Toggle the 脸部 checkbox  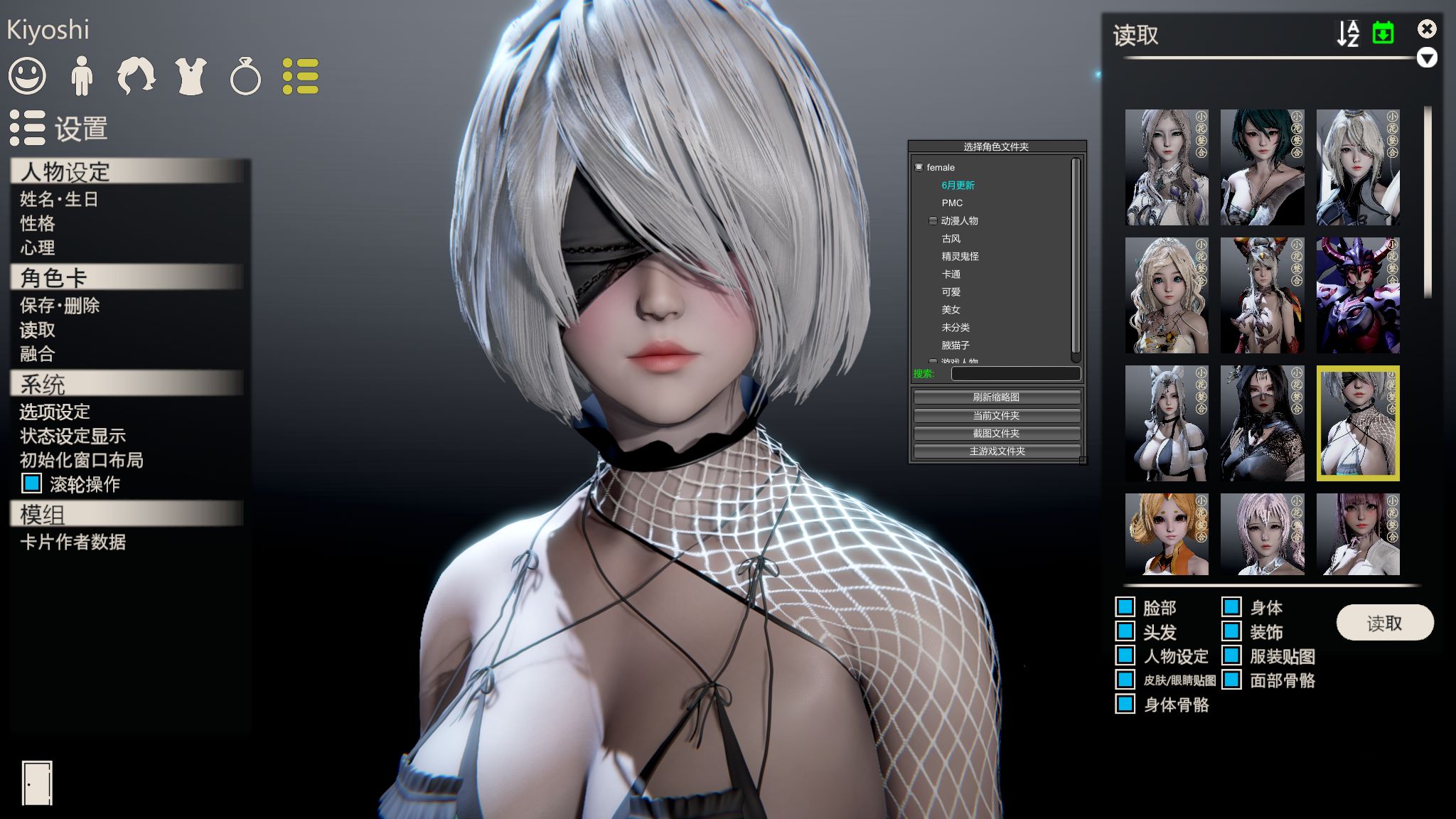[x=1125, y=607]
